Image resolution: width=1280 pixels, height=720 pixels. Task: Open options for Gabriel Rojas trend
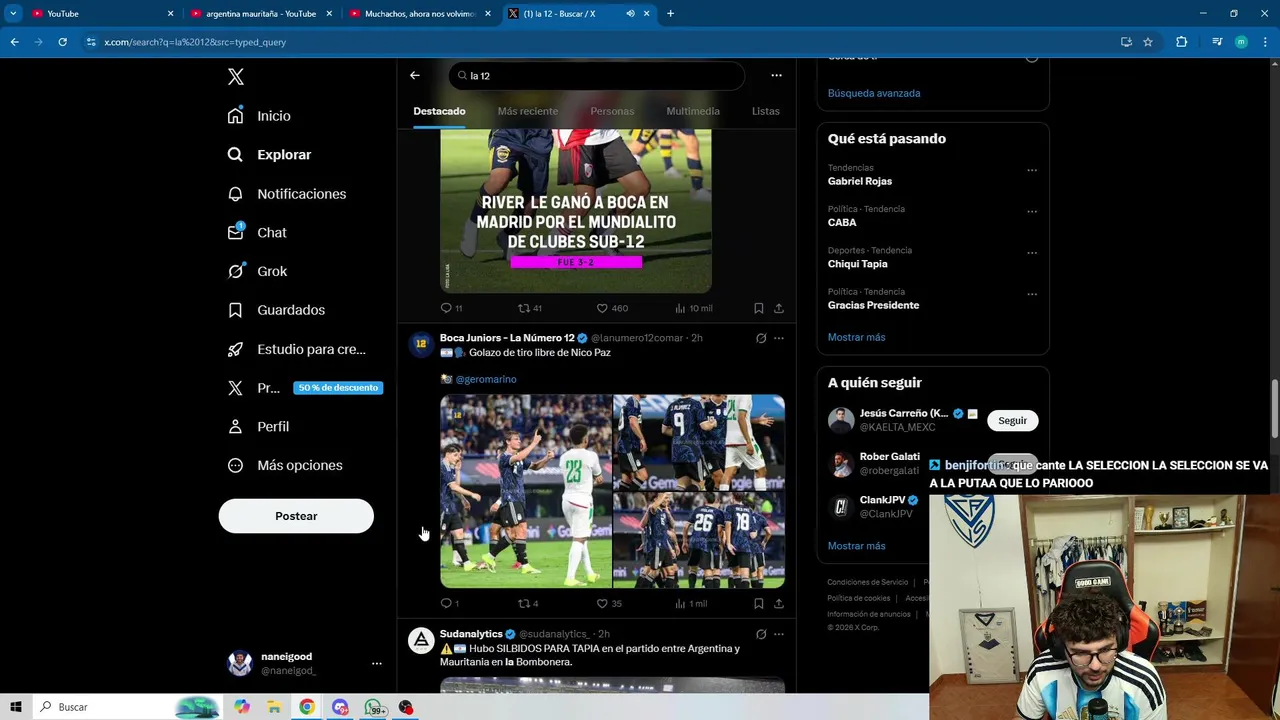pyautogui.click(x=1032, y=171)
